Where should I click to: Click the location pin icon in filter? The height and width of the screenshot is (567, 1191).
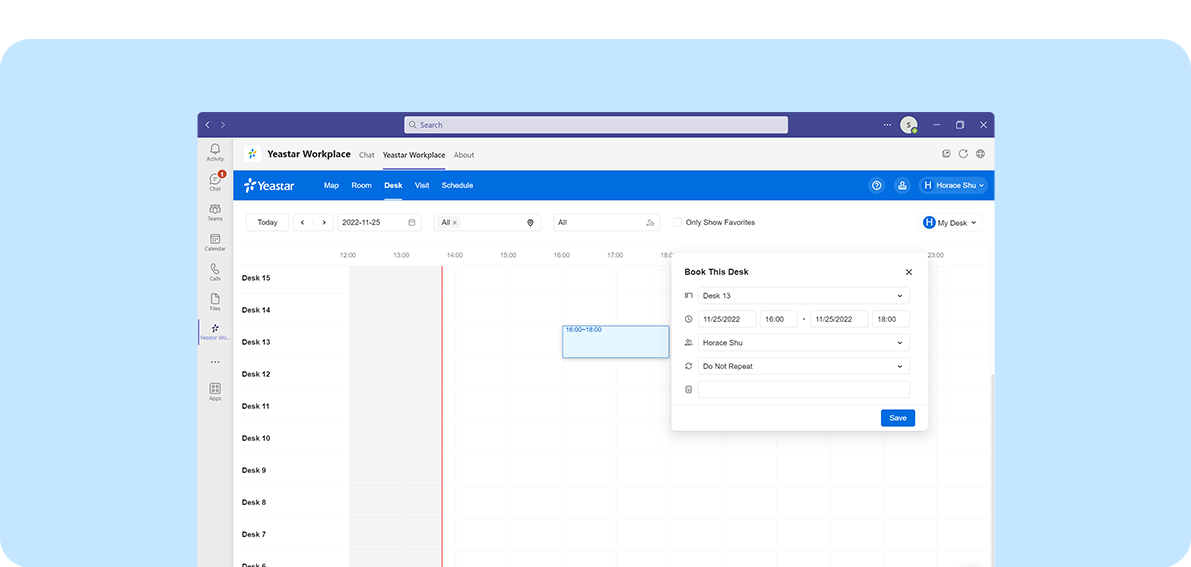[x=530, y=223]
